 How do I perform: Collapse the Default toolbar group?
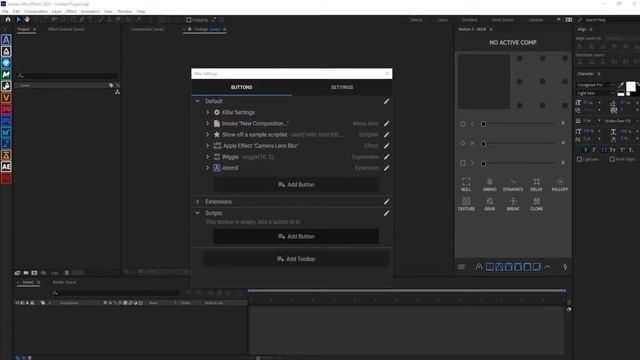[x=198, y=101]
